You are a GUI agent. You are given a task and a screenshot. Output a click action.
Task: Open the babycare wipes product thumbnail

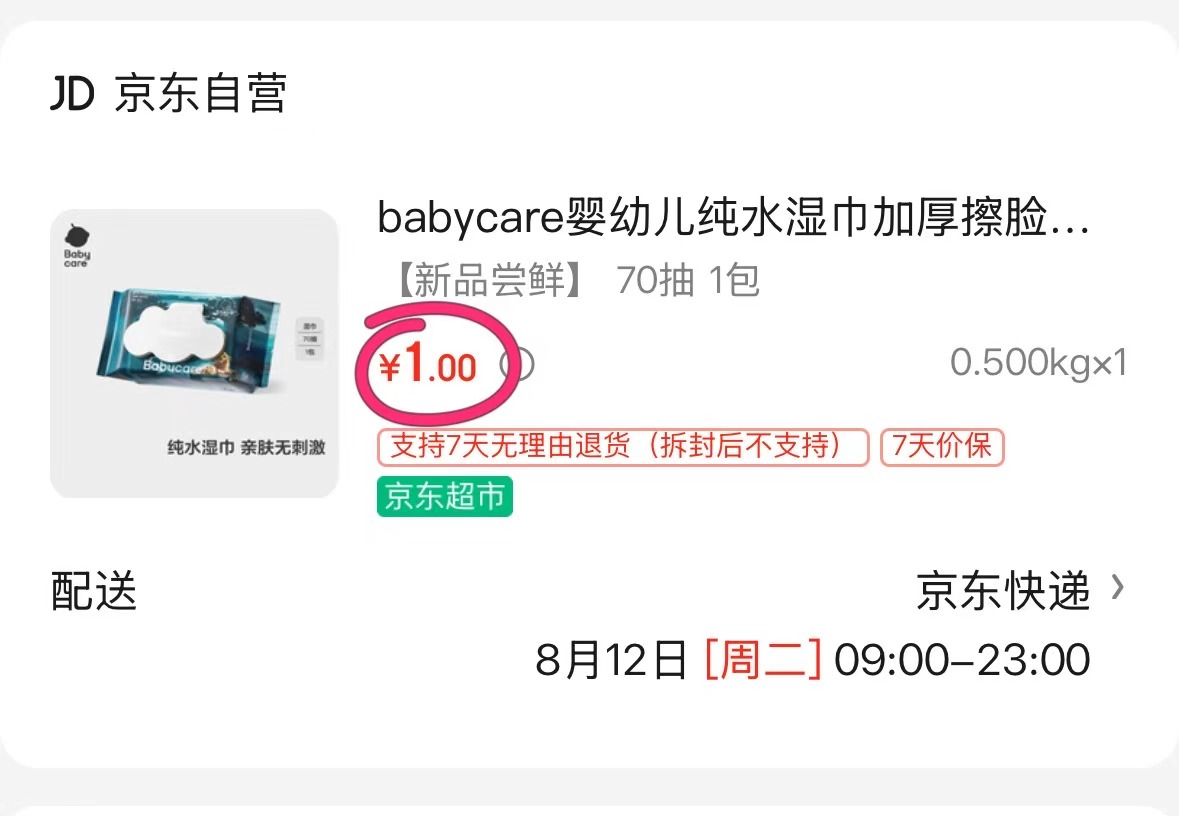click(194, 353)
